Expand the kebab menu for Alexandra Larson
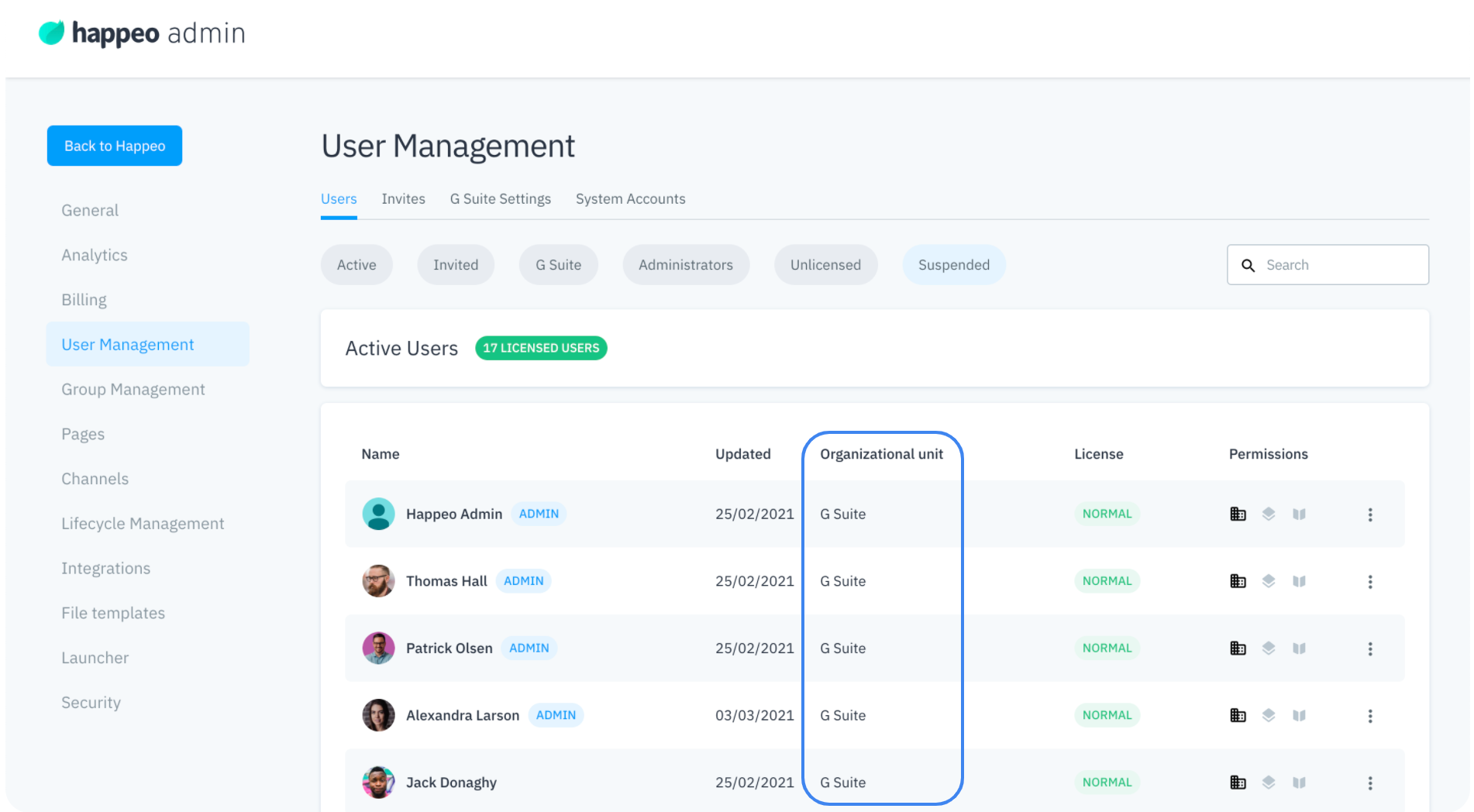The width and height of the screenshot is (1474, 812). pyautogui.click(x=1369, y=716)
